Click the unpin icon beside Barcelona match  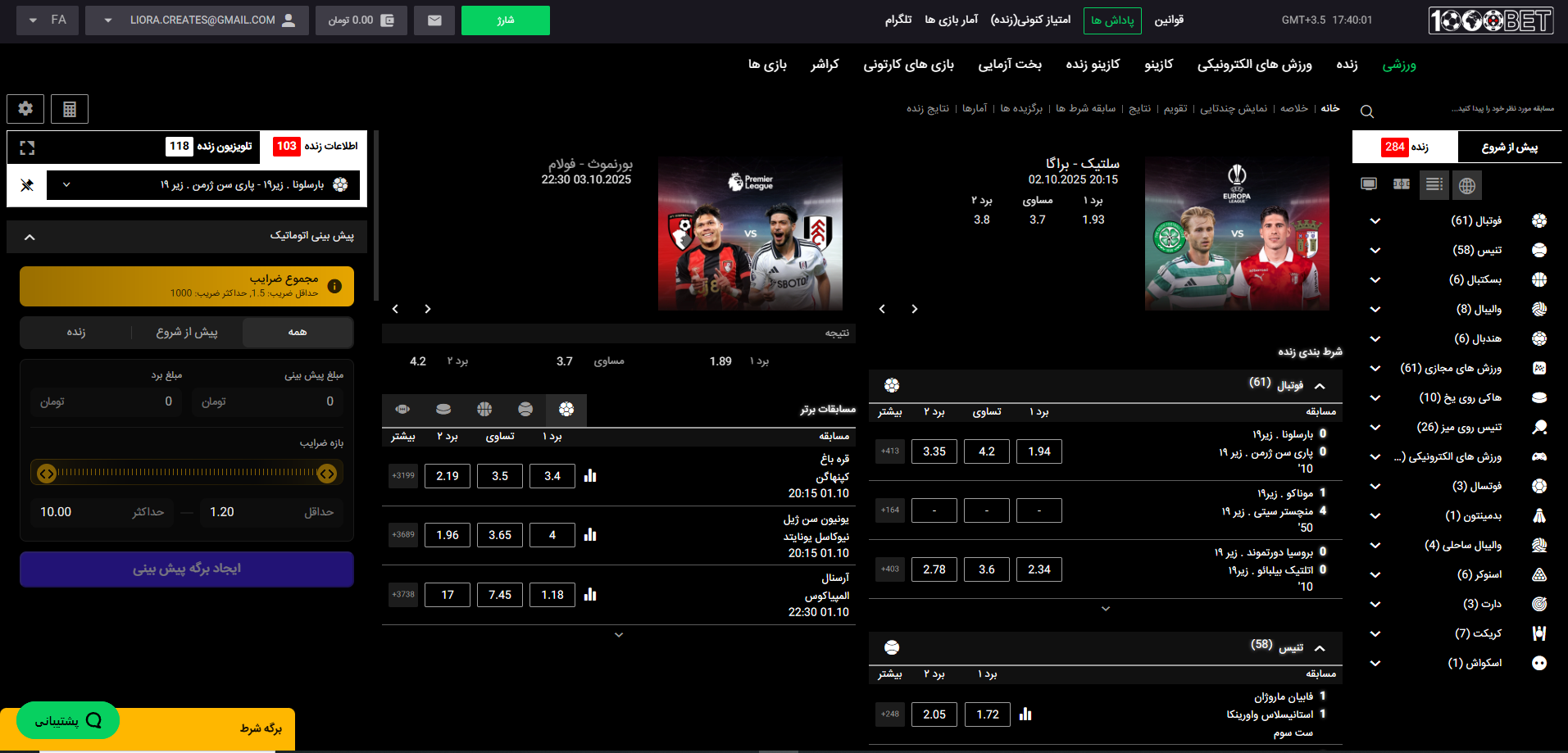(x=27, y=185)
